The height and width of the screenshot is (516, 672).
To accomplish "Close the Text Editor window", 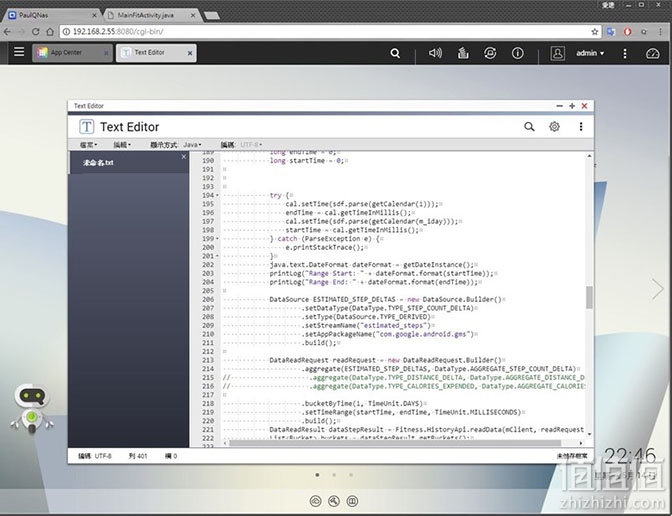I will (584, 106).
